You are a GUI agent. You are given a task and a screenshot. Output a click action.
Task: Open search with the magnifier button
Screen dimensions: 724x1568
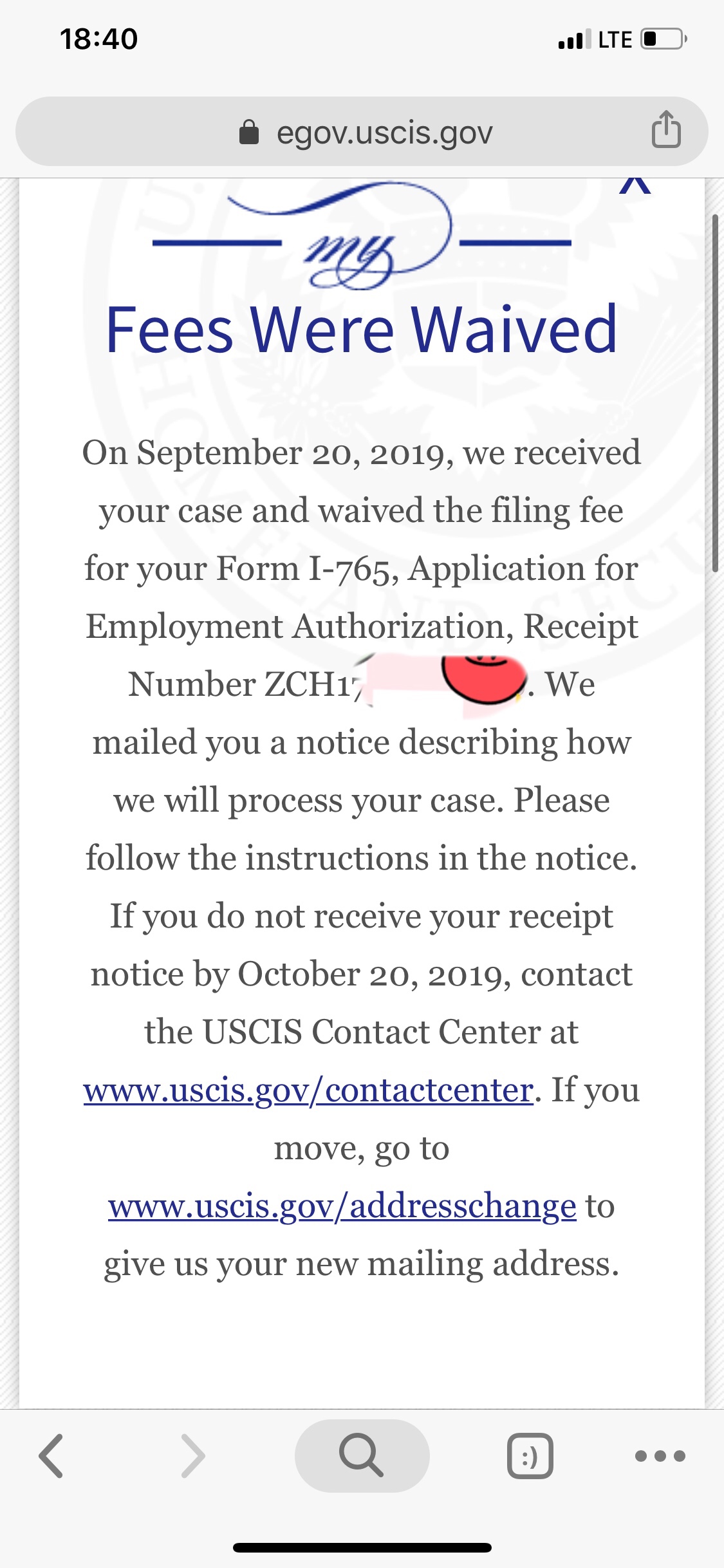[362, 1456]
